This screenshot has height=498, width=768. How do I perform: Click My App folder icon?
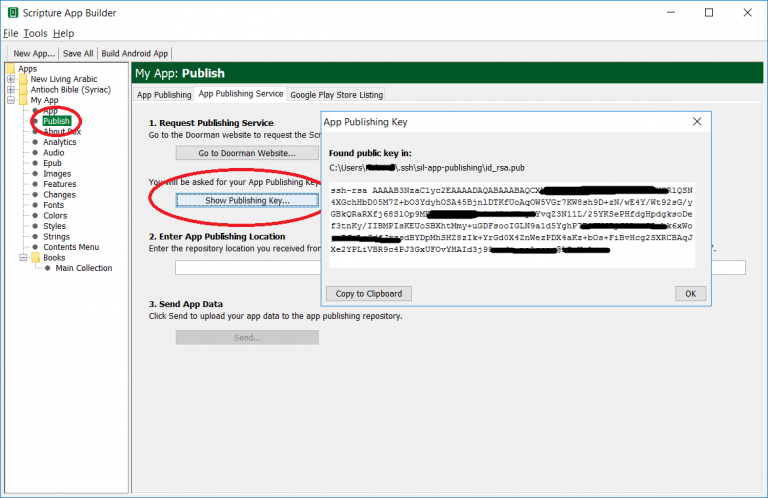[23, 100]
